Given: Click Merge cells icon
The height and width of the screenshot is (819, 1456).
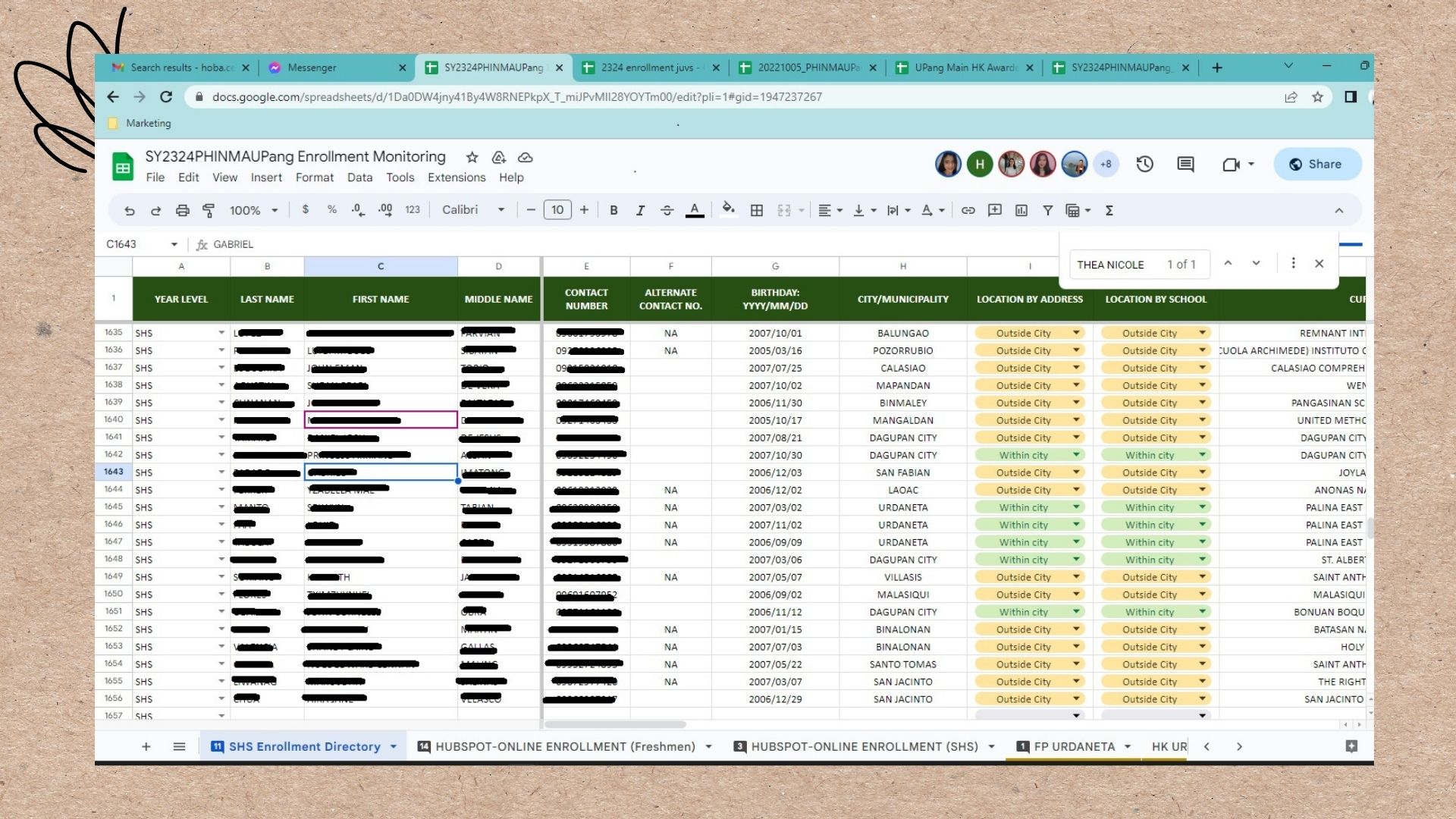Looking at the screenshot, I should 784,210.
